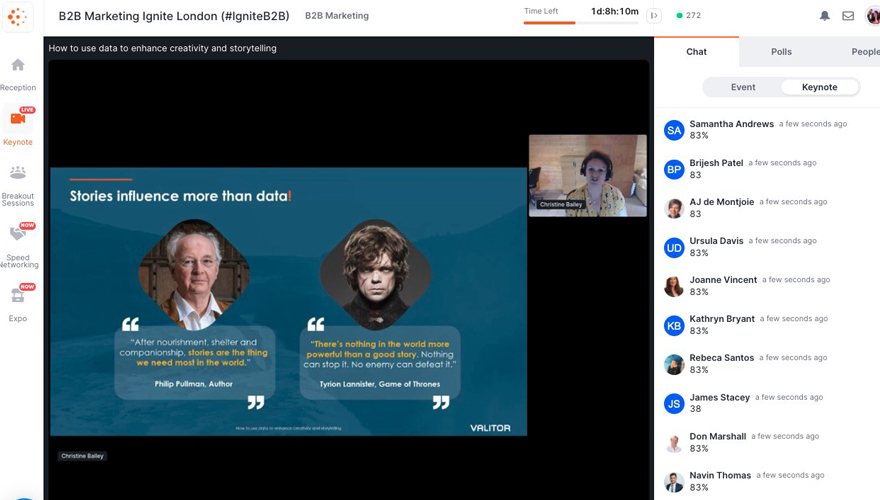Click the Hopin logo icon
This screenshot has width=880, height=500.
click(17, 17)
